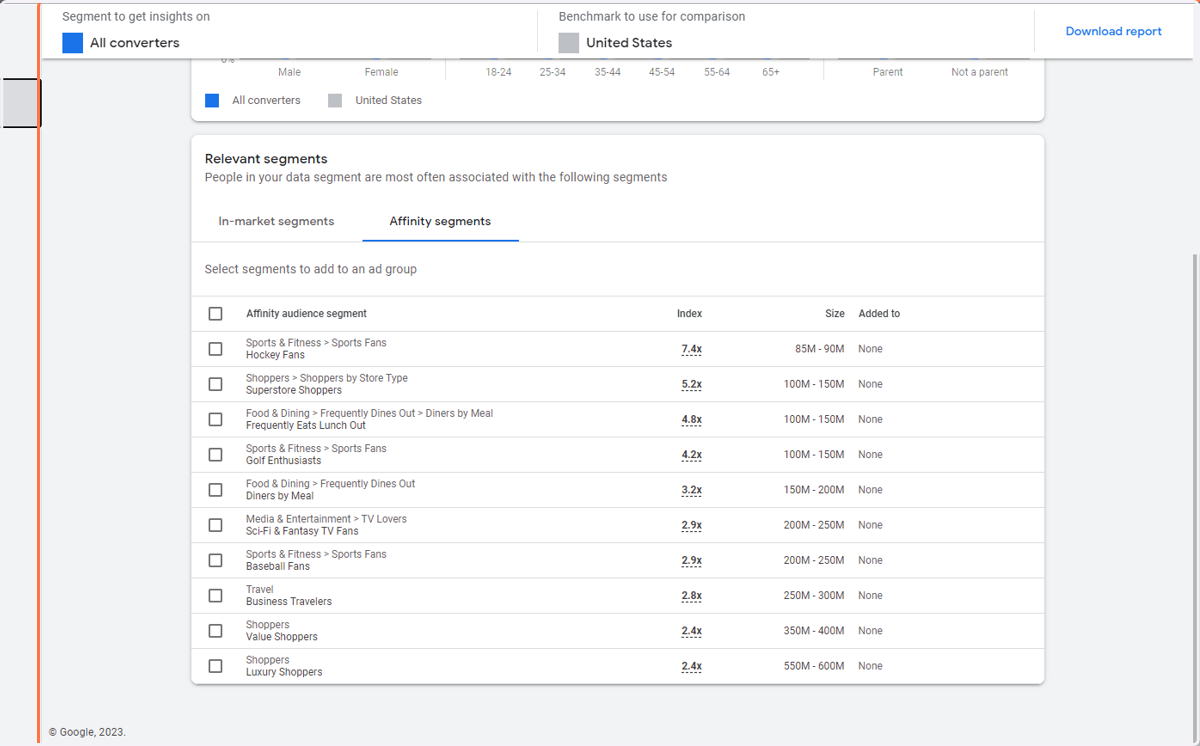
Task: Open the United States benchmark selector
Action: coord(615,43)
